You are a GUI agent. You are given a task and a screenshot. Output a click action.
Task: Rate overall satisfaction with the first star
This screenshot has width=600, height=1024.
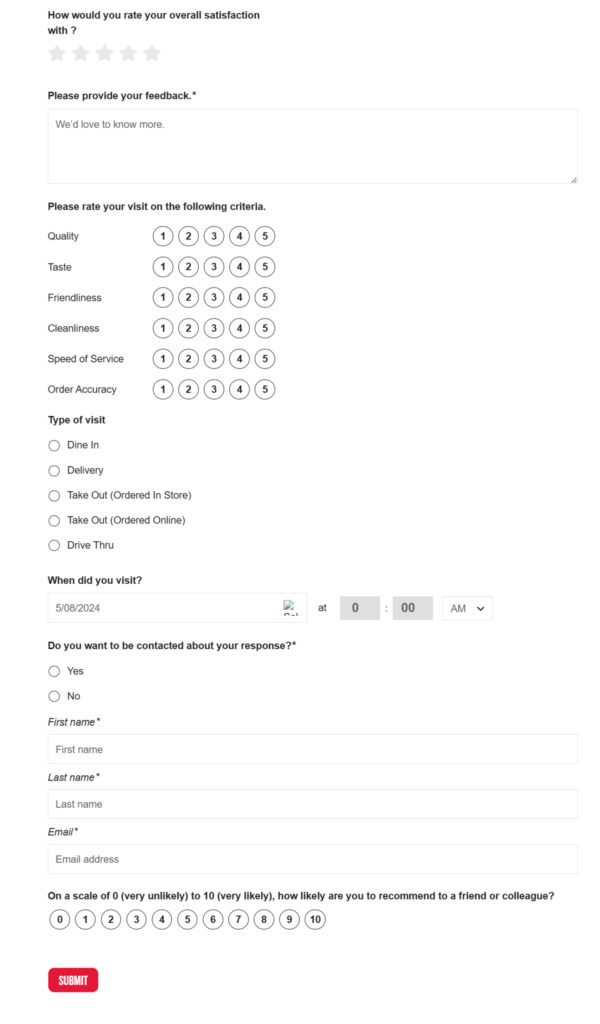pyautogui.click(x=57, y=53)
